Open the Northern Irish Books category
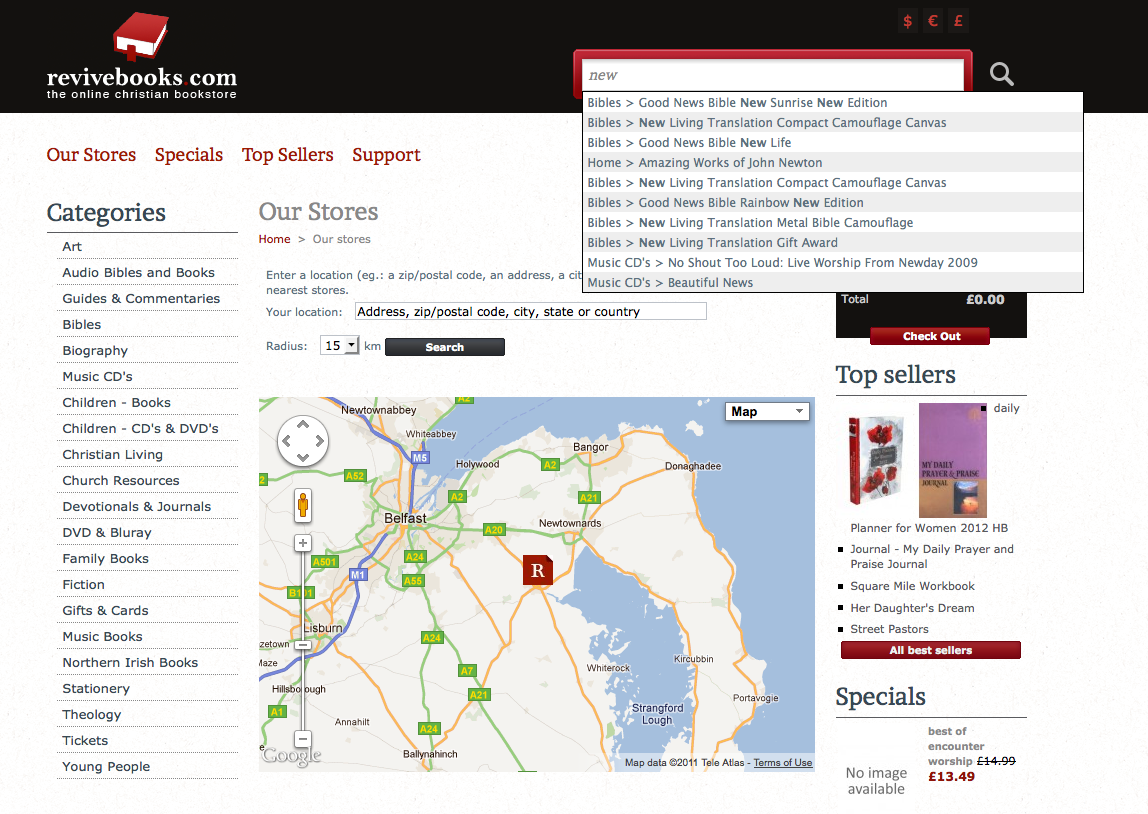Image resolution: width=1148 pixels, height=814 pixels. (130, 663)
